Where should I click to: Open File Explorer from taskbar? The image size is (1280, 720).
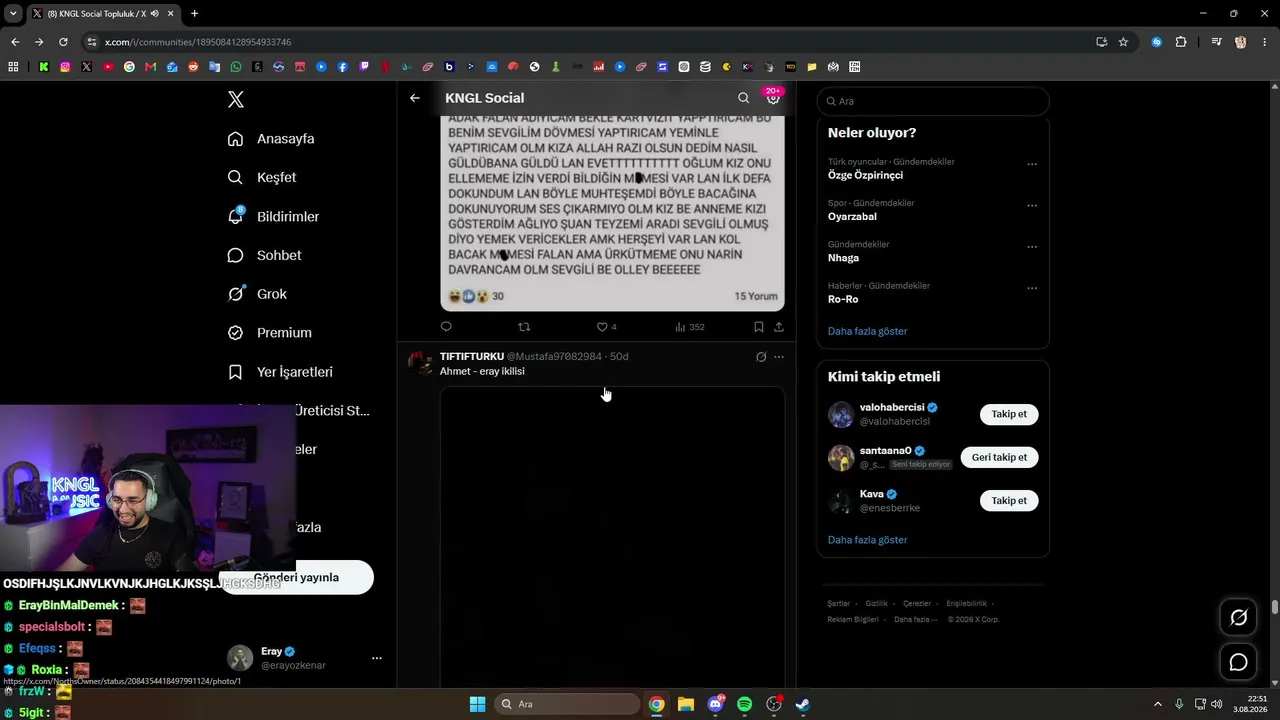point(686,704)
